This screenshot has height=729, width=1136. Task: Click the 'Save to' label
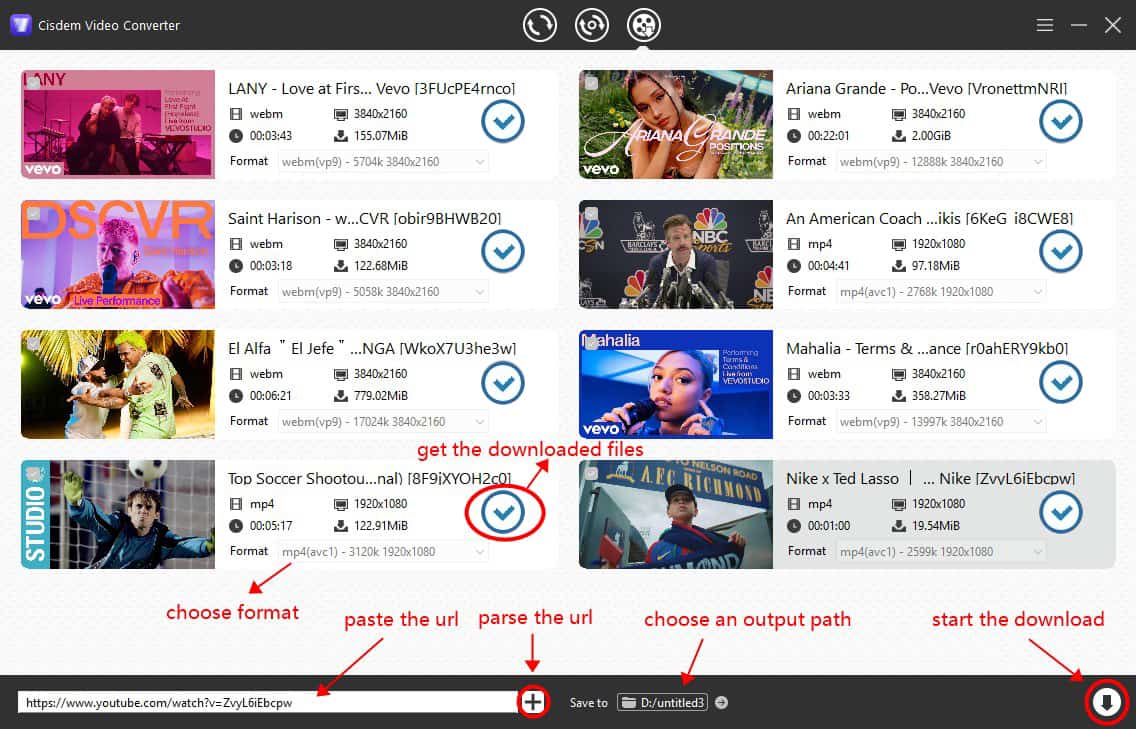(588, 703)
